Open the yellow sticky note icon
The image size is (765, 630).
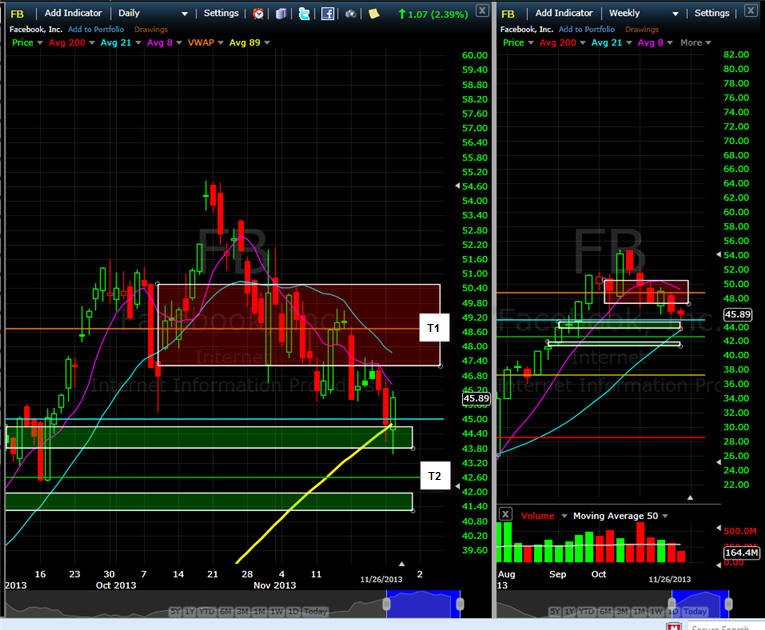point(374,14)
